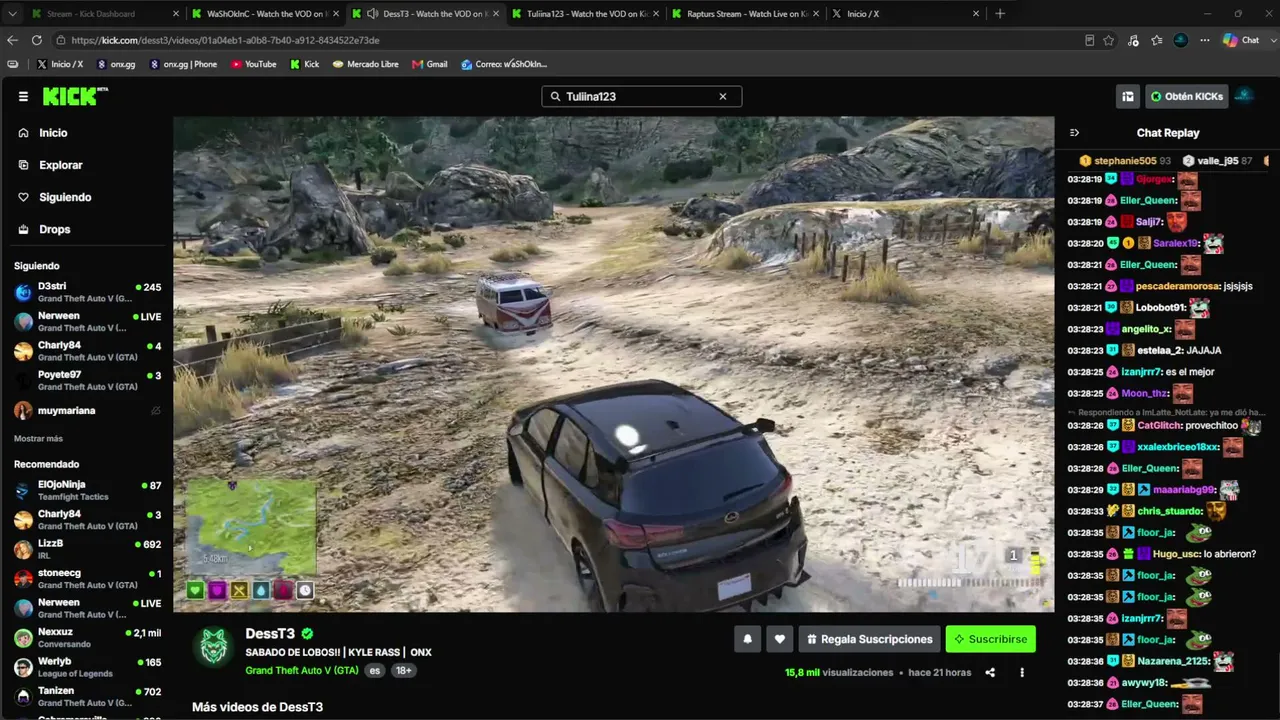
Task: Open DessT3 channel avatar
Action: point(213,647)
